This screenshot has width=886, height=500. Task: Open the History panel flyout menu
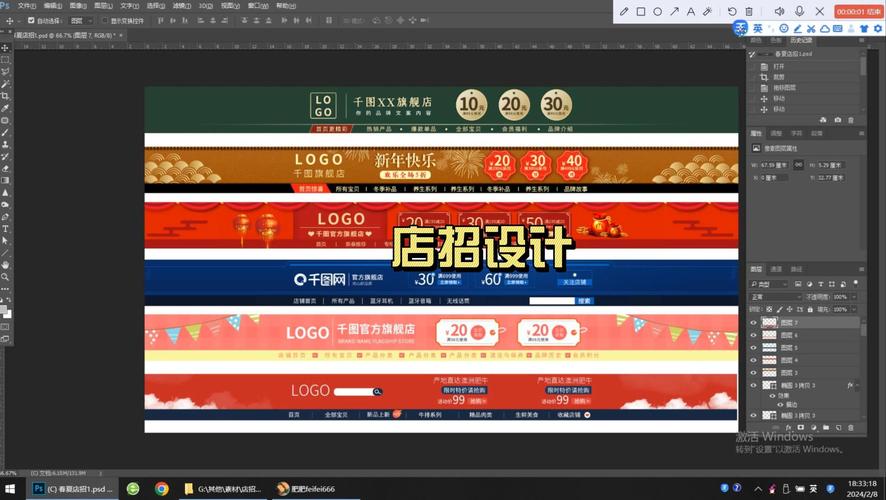(x=861, y=40)
